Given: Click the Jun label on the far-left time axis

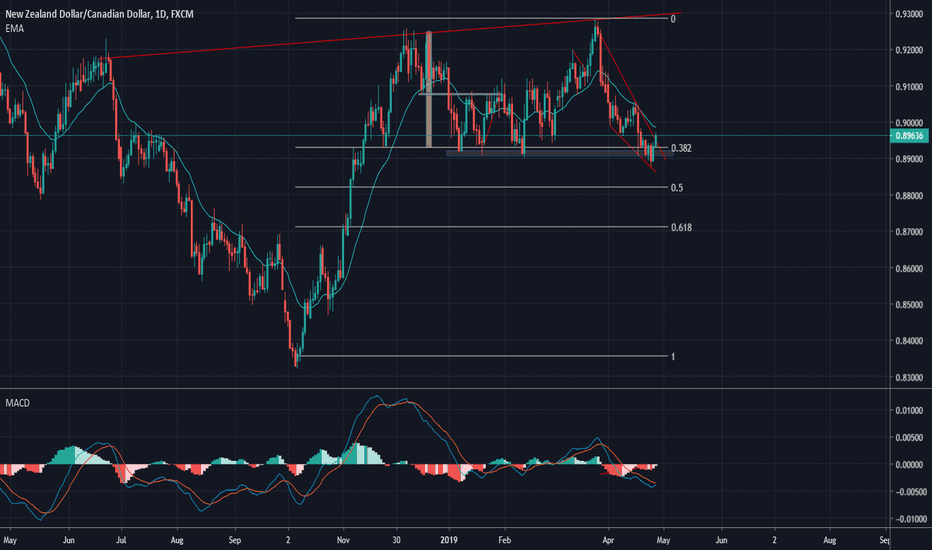Looking at the screenshot, I should pos(69,540).
